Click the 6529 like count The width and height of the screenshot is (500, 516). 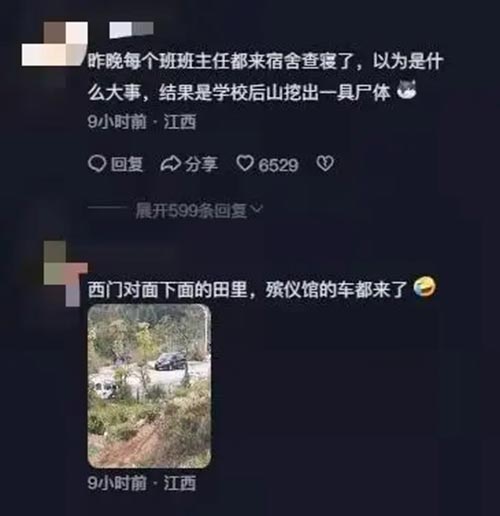278,165
